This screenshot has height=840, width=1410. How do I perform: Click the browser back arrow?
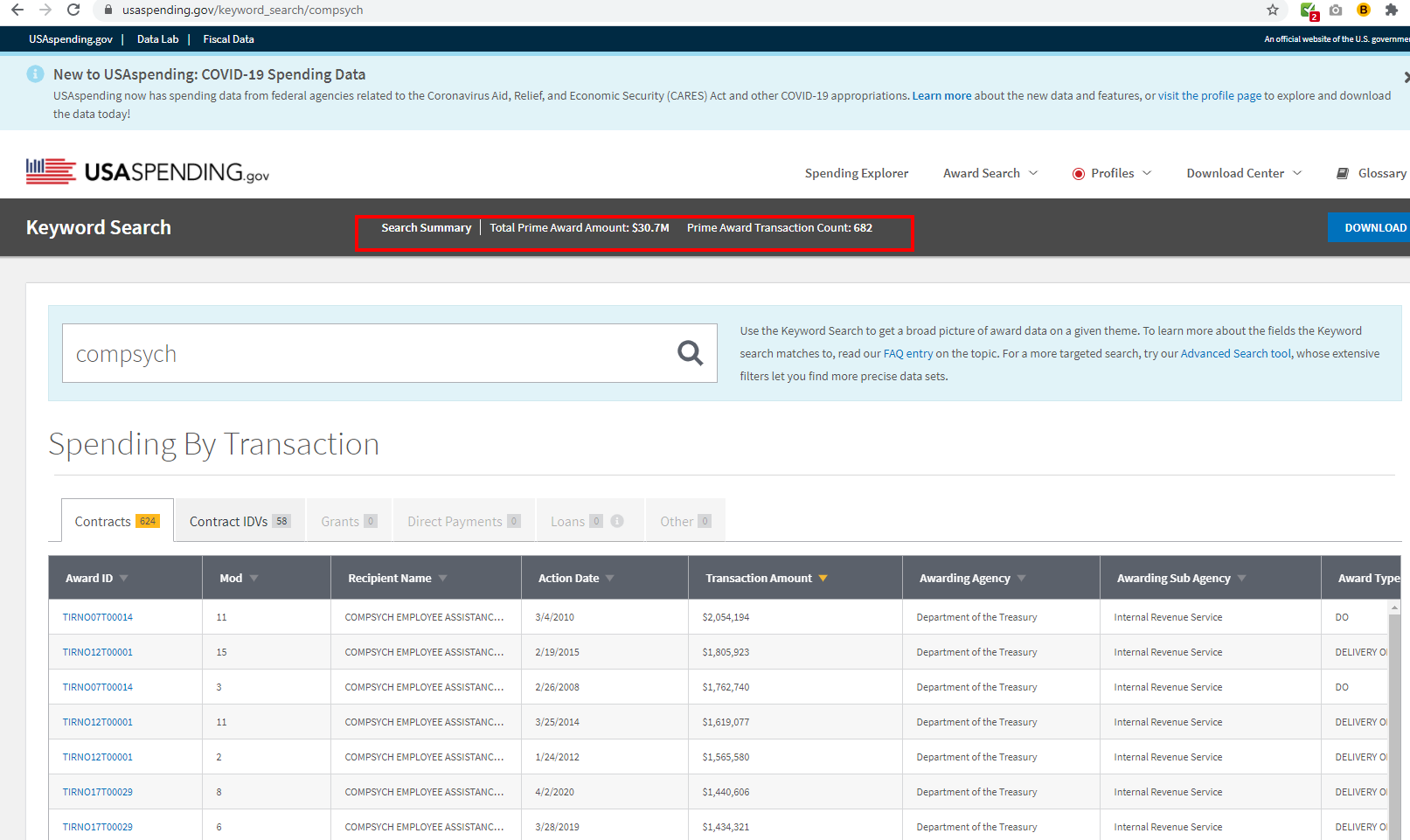[x=17, y=10]
